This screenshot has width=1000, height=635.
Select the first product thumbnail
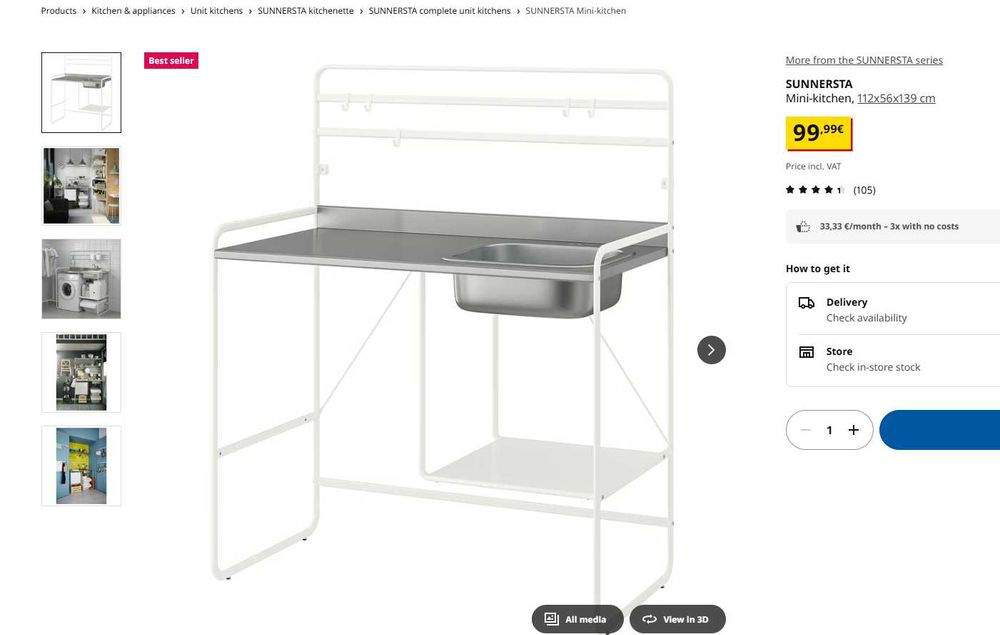(x=81, y=93)
